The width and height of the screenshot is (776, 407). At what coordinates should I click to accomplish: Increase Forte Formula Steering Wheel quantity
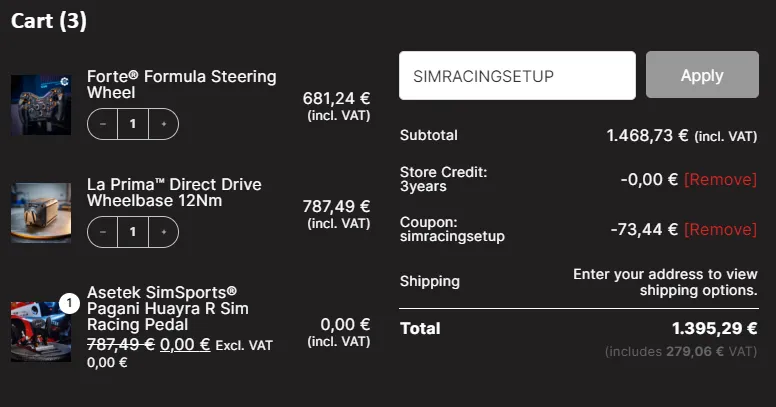(164, 124)
